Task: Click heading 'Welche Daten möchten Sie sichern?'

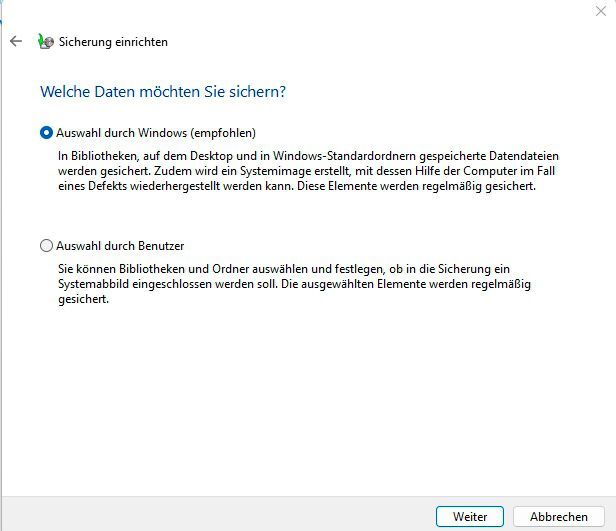Action: point(163,92)
